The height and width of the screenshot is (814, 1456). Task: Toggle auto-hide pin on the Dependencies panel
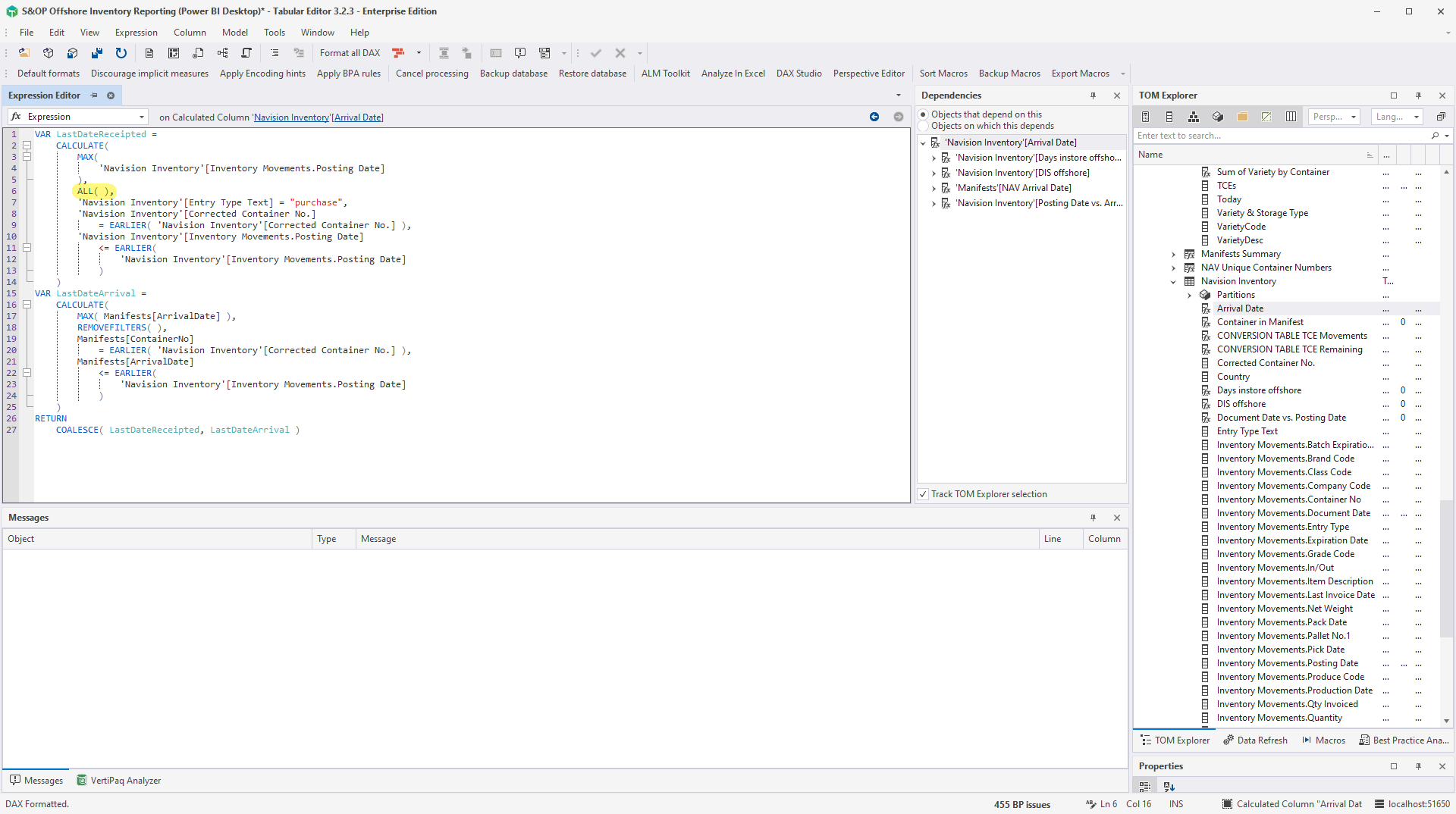(x=1093, y=95)
